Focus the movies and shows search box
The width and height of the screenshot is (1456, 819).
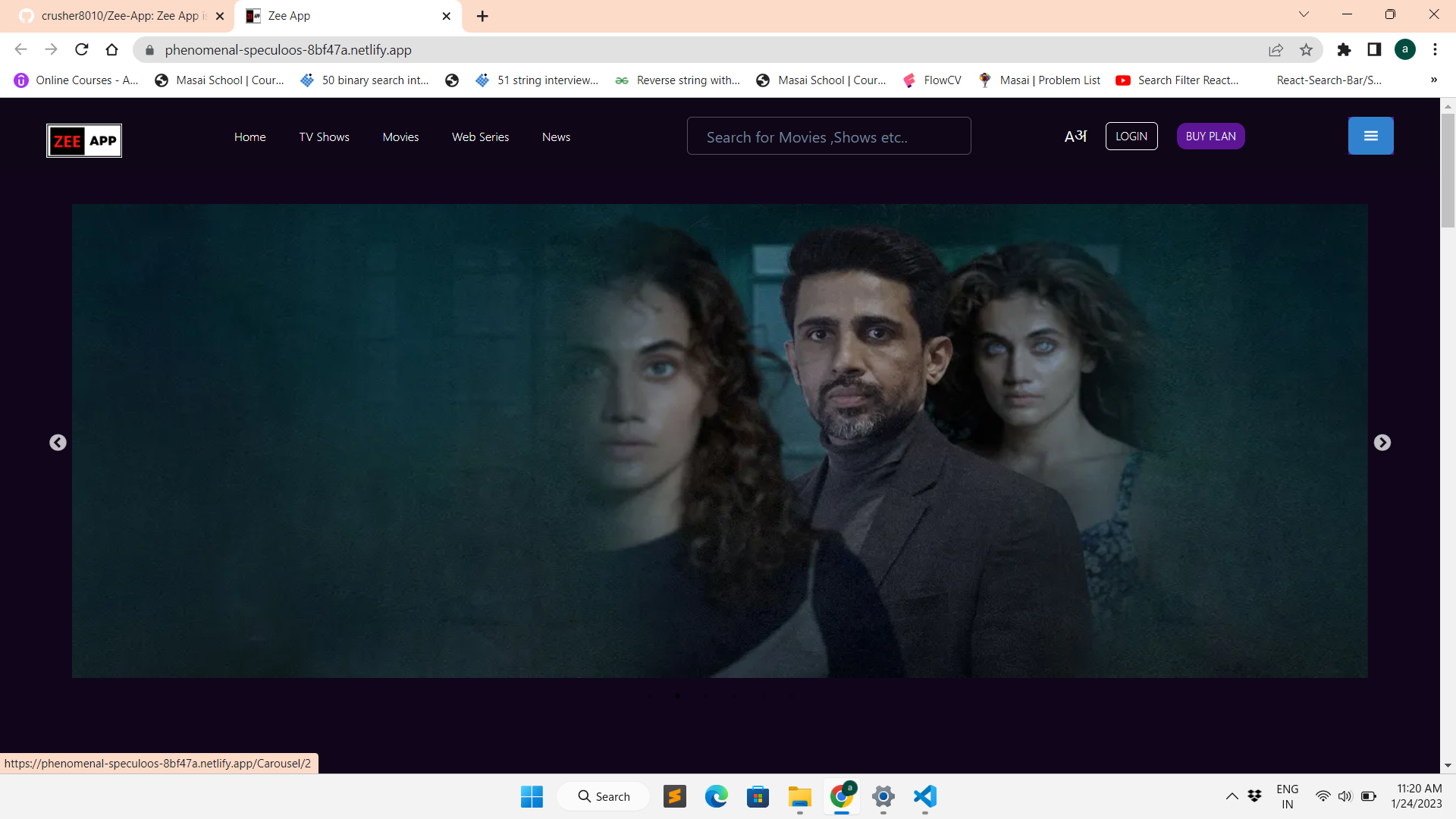tap(828, 136)
